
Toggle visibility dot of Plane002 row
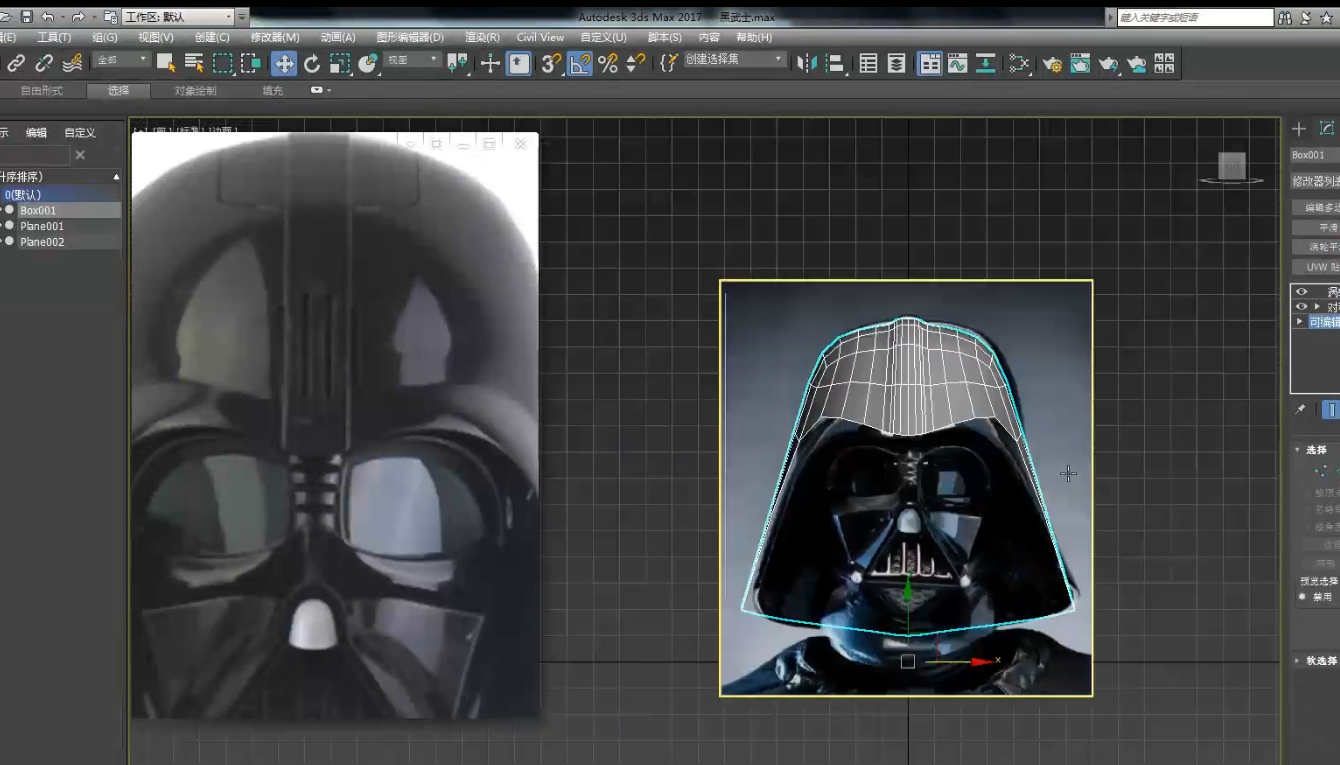coord(9,241)
